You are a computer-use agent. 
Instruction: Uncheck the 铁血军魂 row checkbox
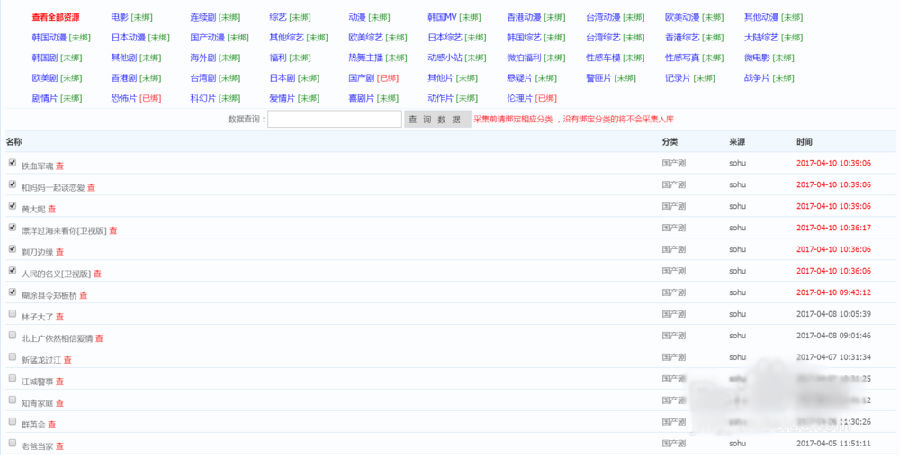coord(12,163)
